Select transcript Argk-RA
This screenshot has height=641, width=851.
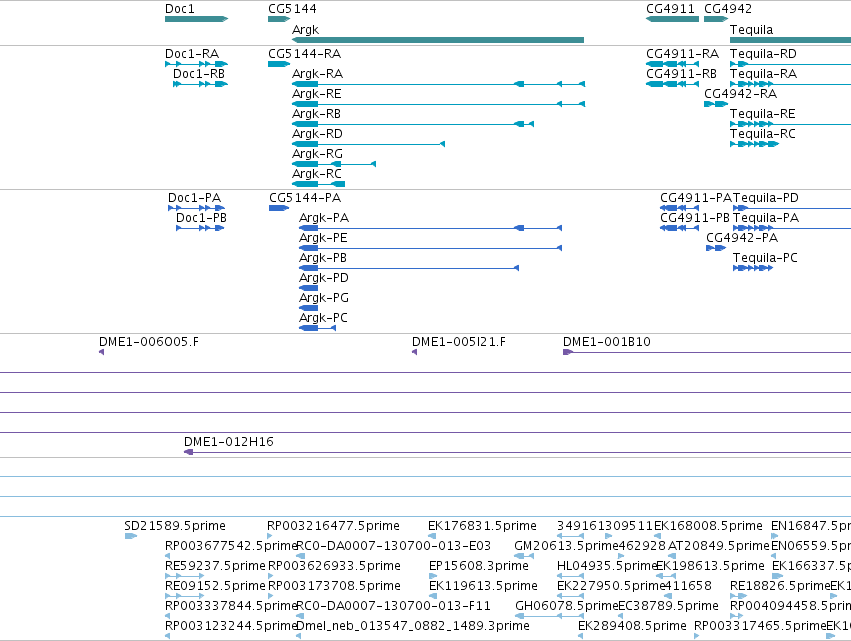tap(317, 74)
